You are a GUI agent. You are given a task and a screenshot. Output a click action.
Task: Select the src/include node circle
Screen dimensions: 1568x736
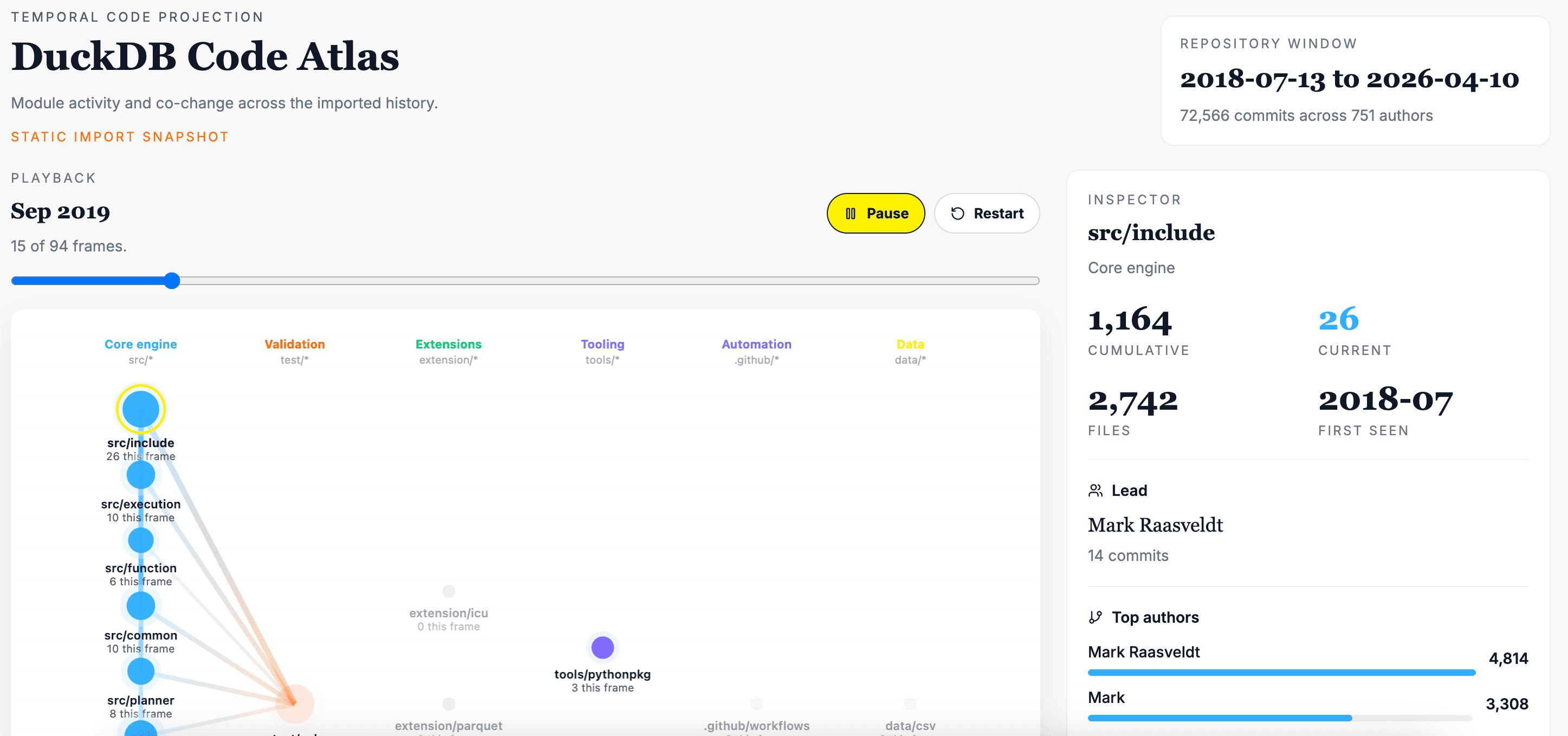pyautogui.click(x=141, y=409)
